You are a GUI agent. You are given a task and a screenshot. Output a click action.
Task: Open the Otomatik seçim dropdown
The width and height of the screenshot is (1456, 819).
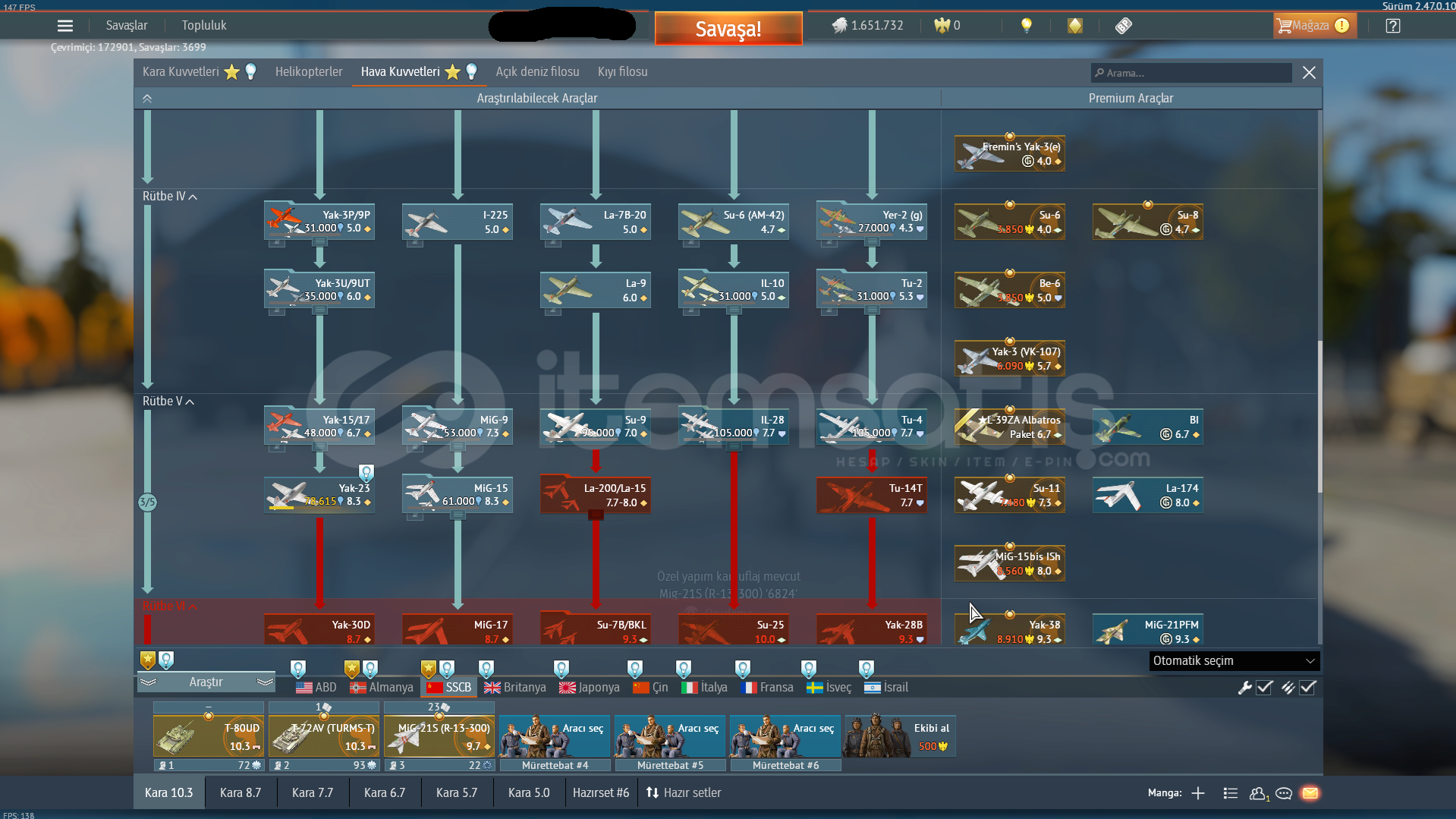point(1234,661)
